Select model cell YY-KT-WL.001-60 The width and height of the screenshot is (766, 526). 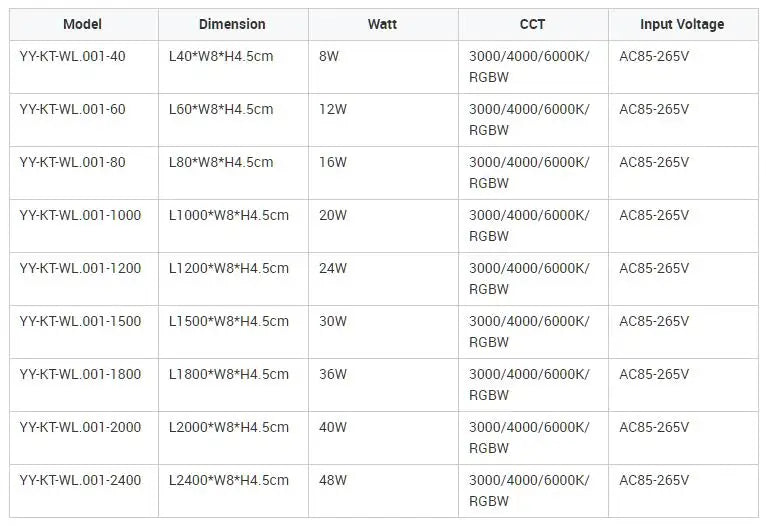coord(84,120)
